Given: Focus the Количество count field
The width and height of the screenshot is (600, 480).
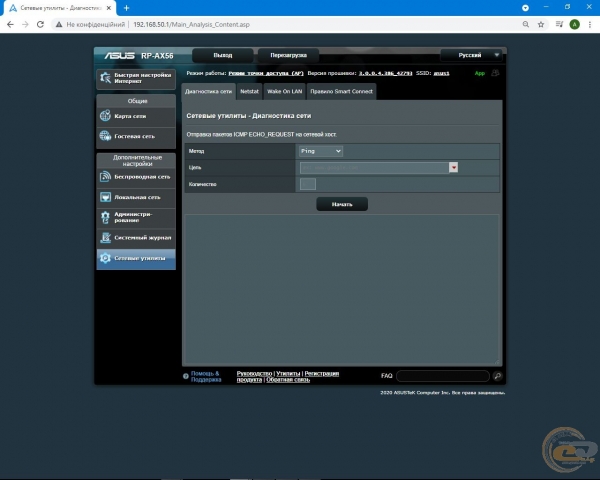Looking at the screenshot, I should tap(308, 184).
